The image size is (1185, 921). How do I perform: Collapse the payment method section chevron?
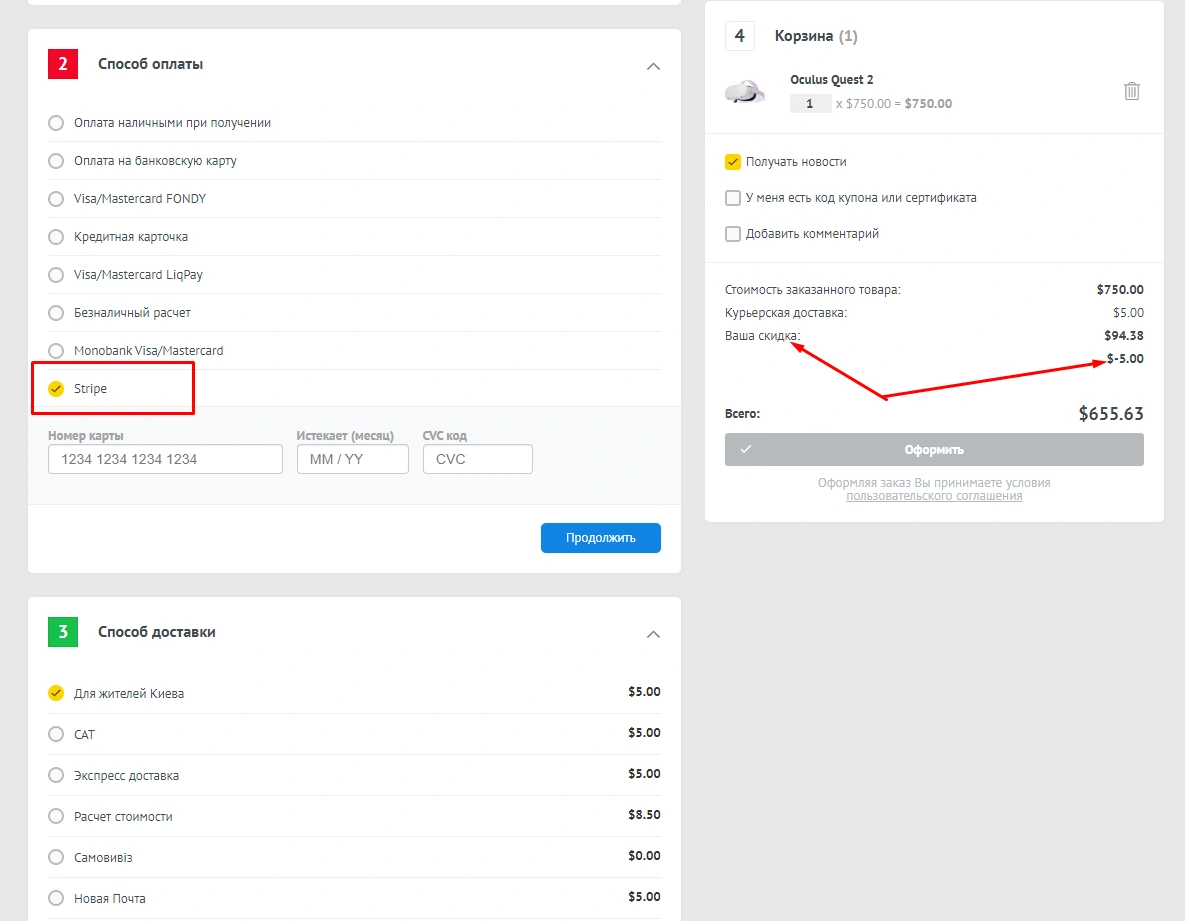click(653, 66)
